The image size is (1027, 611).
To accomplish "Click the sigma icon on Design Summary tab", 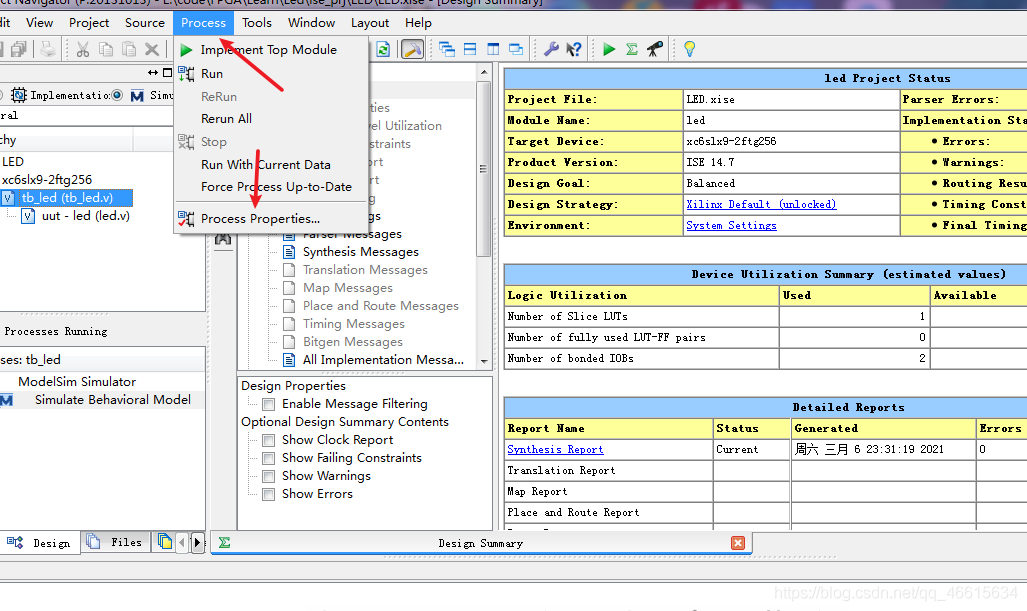I will [225, 542].
